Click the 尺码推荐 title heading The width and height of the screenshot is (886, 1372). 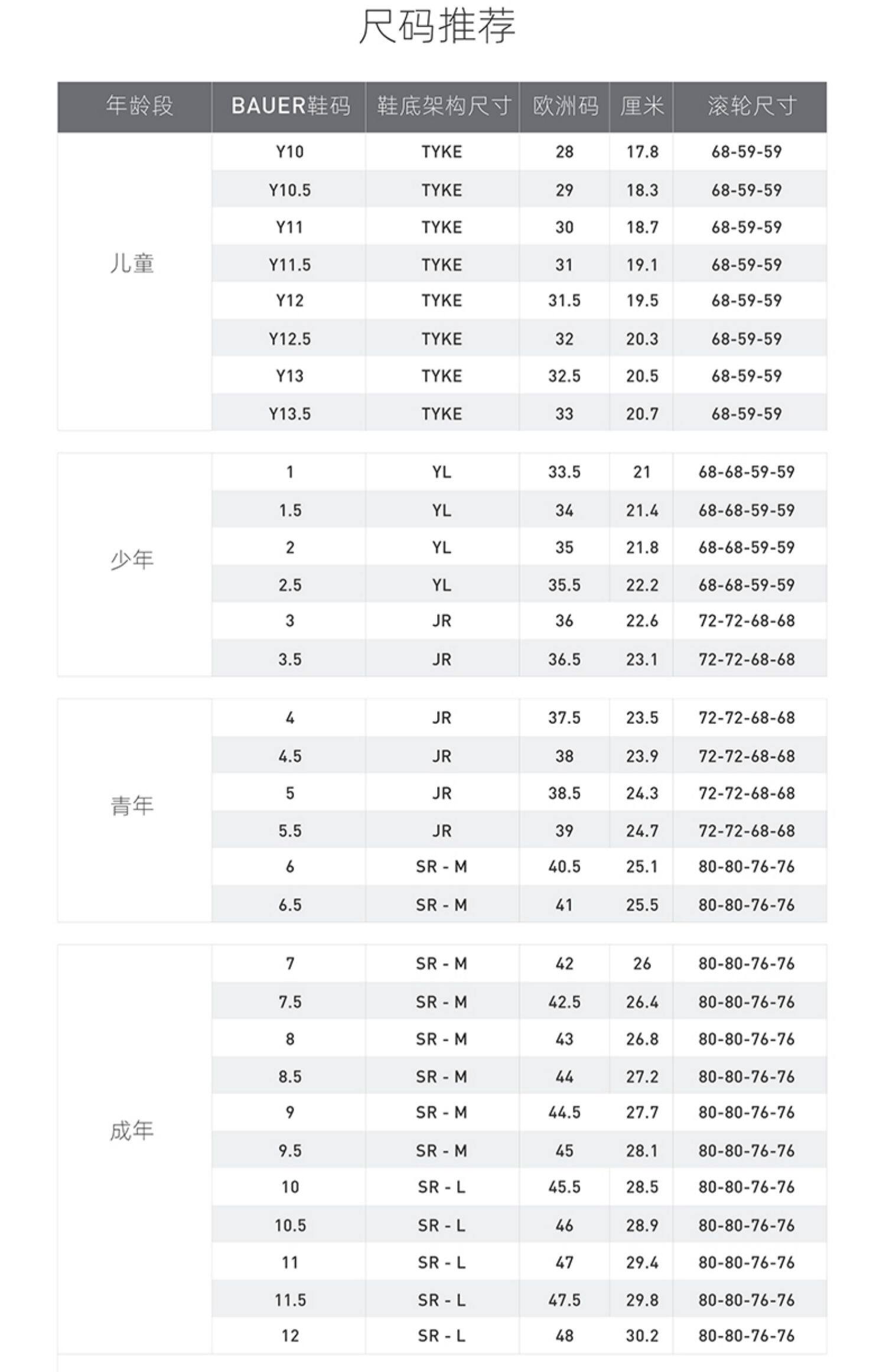pos(437,26)
